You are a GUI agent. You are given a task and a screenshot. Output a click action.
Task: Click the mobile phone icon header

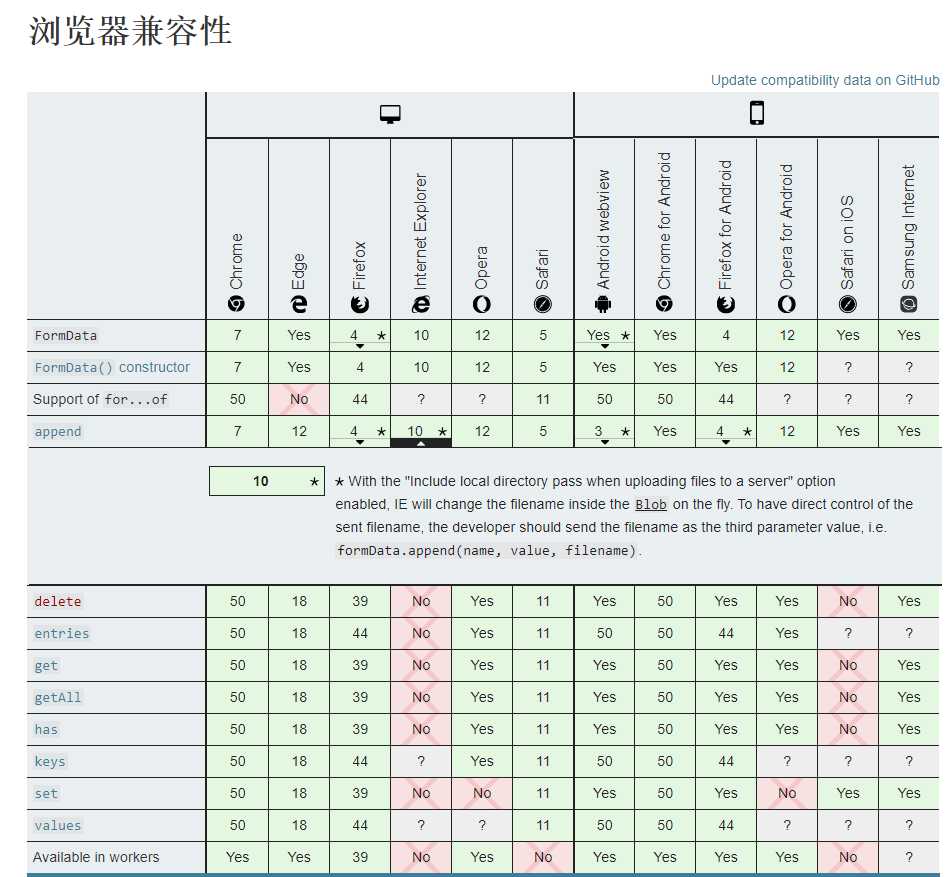coord(757,113)
